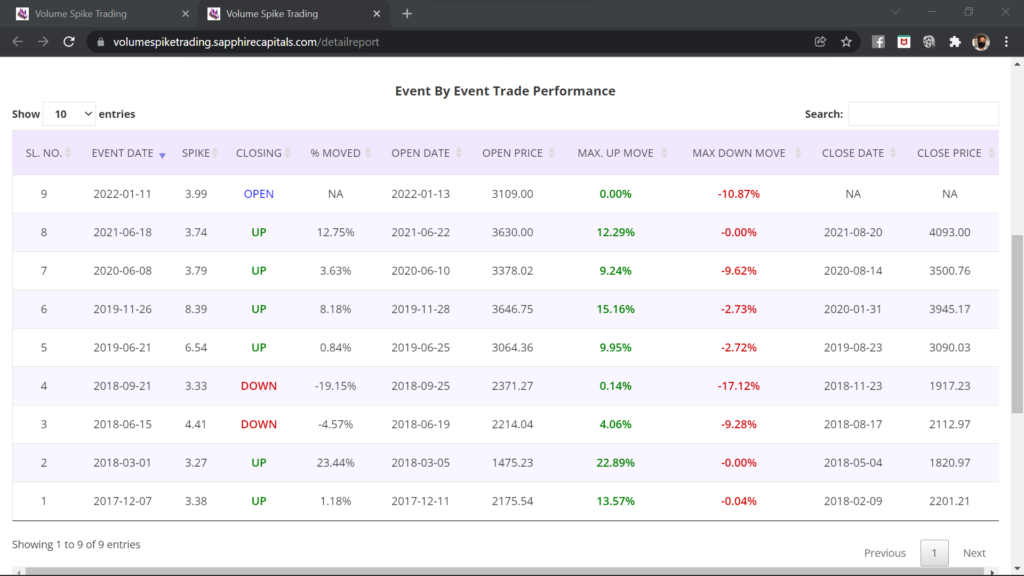
Task: Open Chrome's three-dot menu
Action: pos(1008,42)
